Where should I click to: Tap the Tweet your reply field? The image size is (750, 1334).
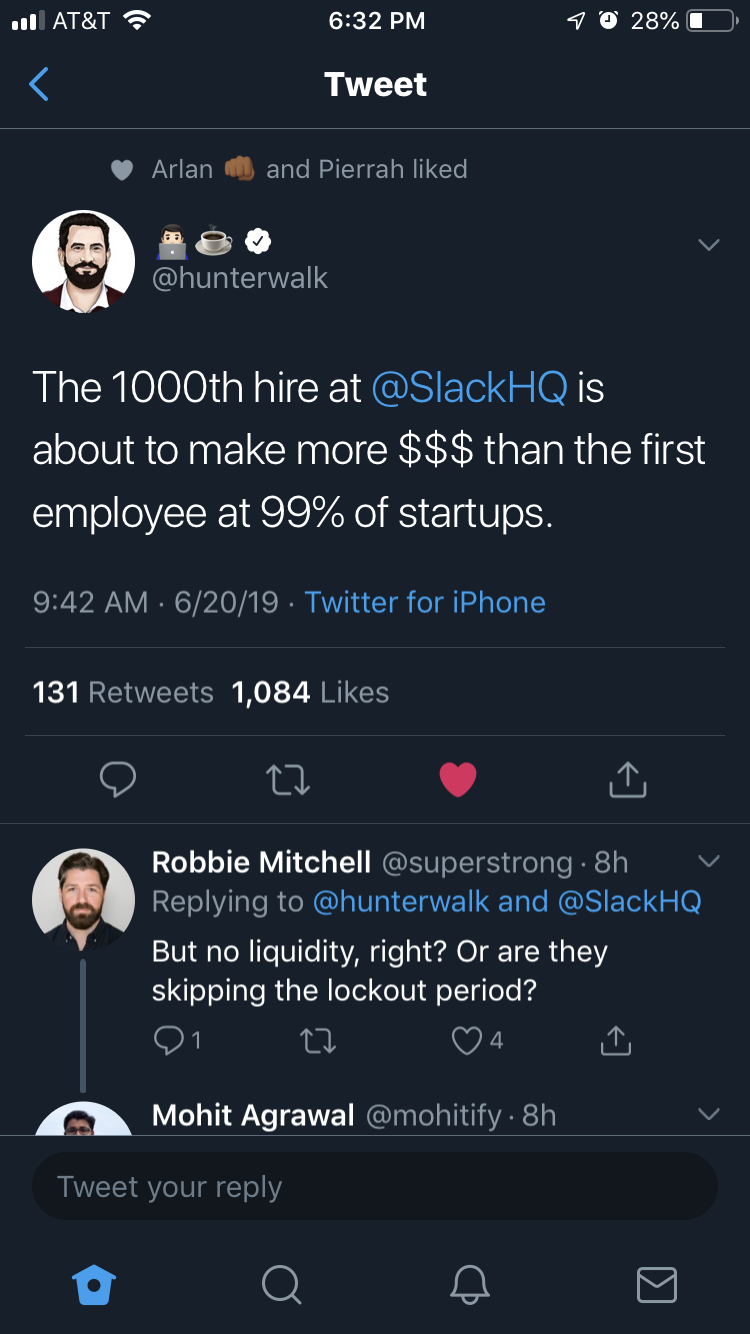point(375,1187)
